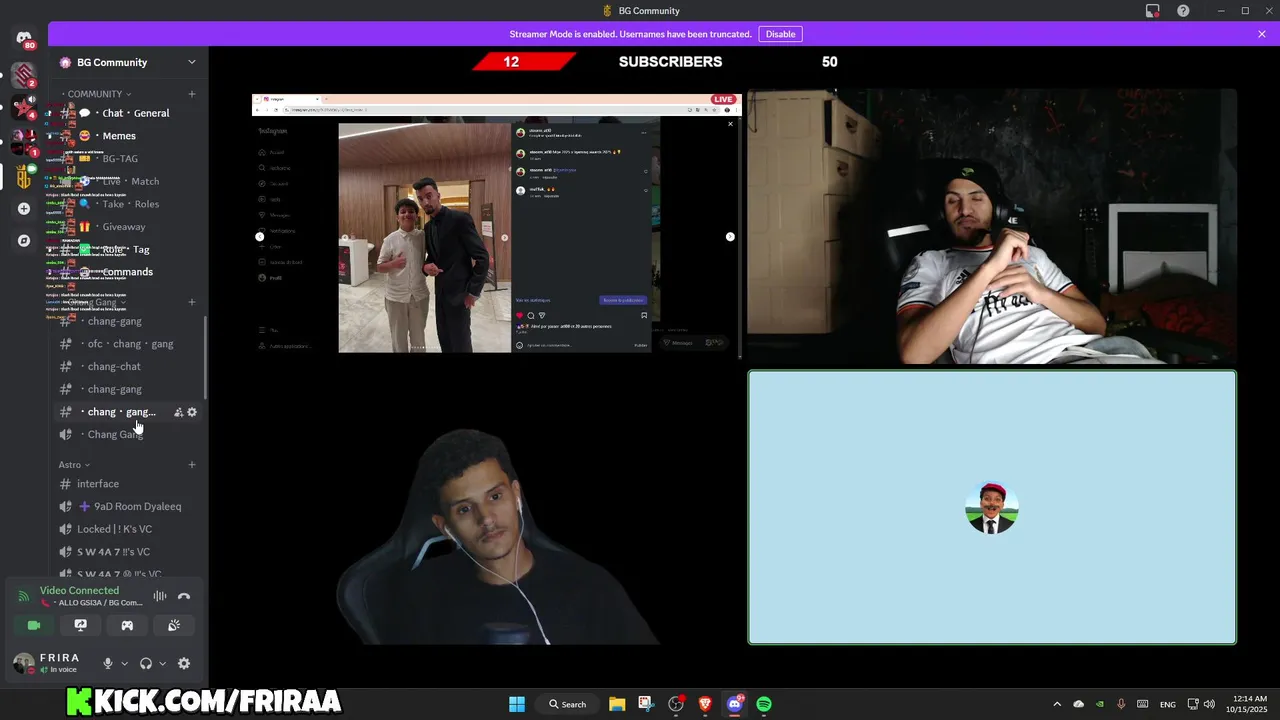Click Add a Server plus icon
The height and width of the screenshot is (720, 1280).
coord(24,209)
